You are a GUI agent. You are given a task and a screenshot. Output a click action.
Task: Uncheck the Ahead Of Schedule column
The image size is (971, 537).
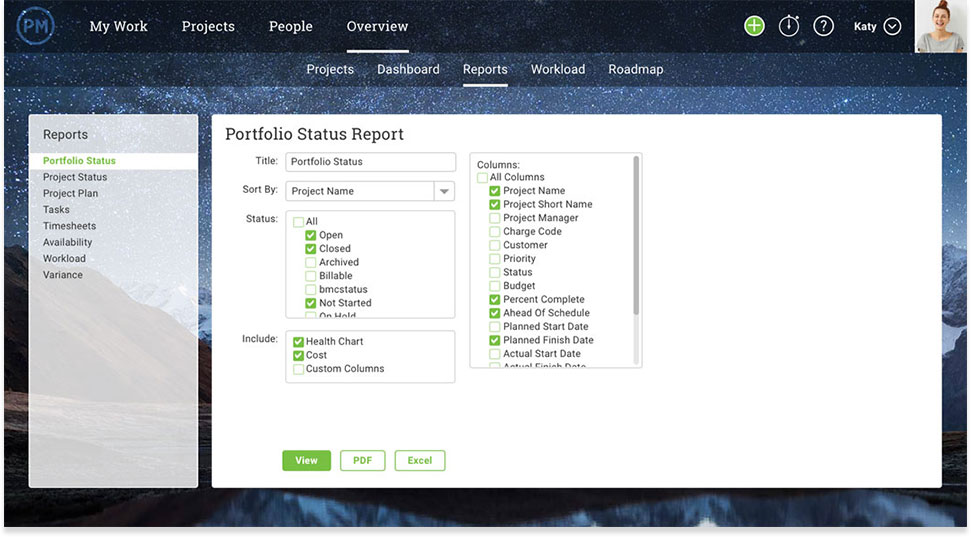pos(495,313)
